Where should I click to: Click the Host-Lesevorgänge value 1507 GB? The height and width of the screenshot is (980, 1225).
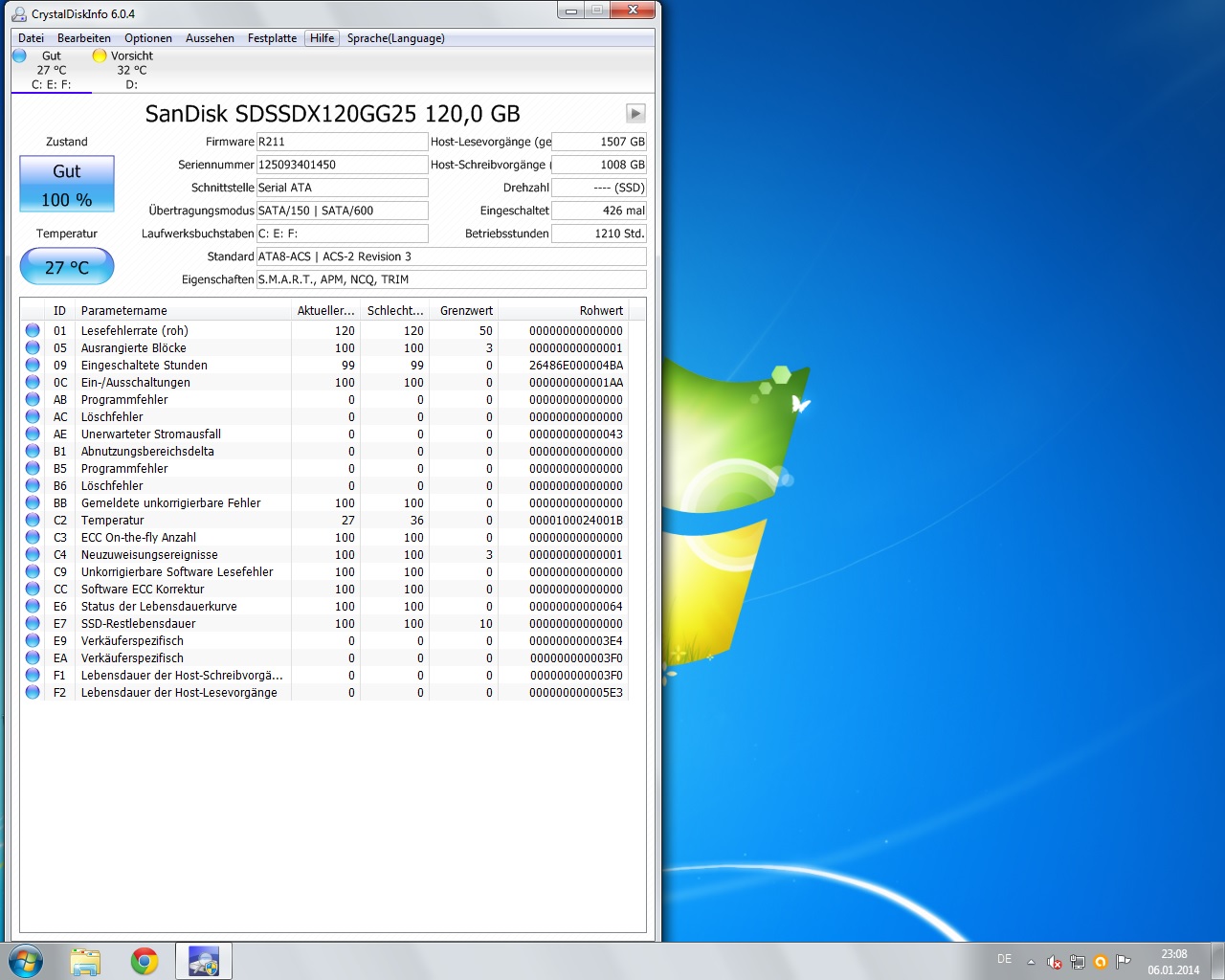599,142
